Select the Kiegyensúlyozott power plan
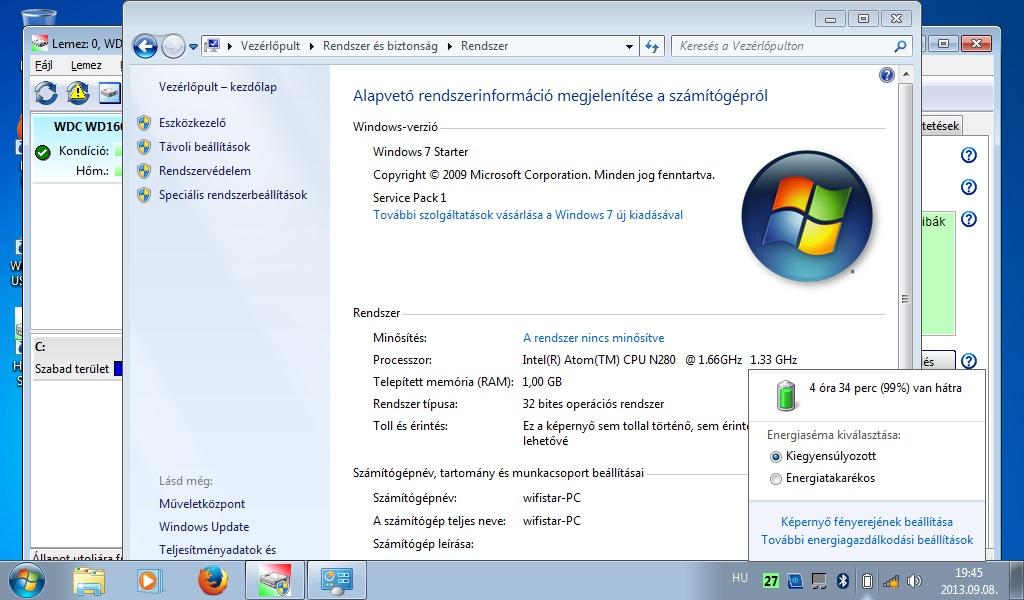 tap(775, 457)
